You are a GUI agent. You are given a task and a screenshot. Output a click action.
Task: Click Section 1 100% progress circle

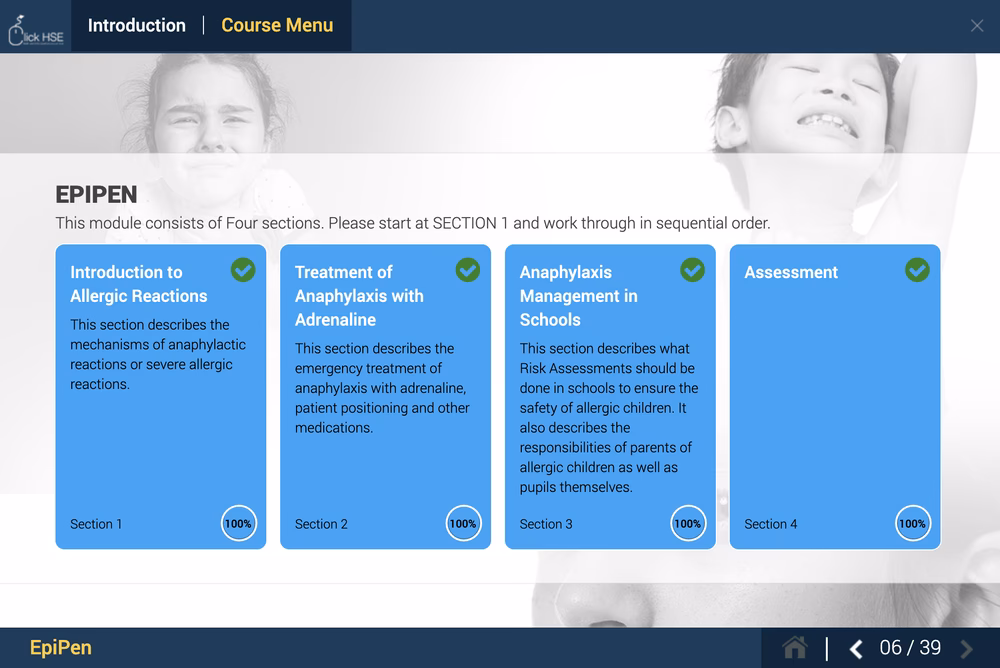click(x=238, y=523)
